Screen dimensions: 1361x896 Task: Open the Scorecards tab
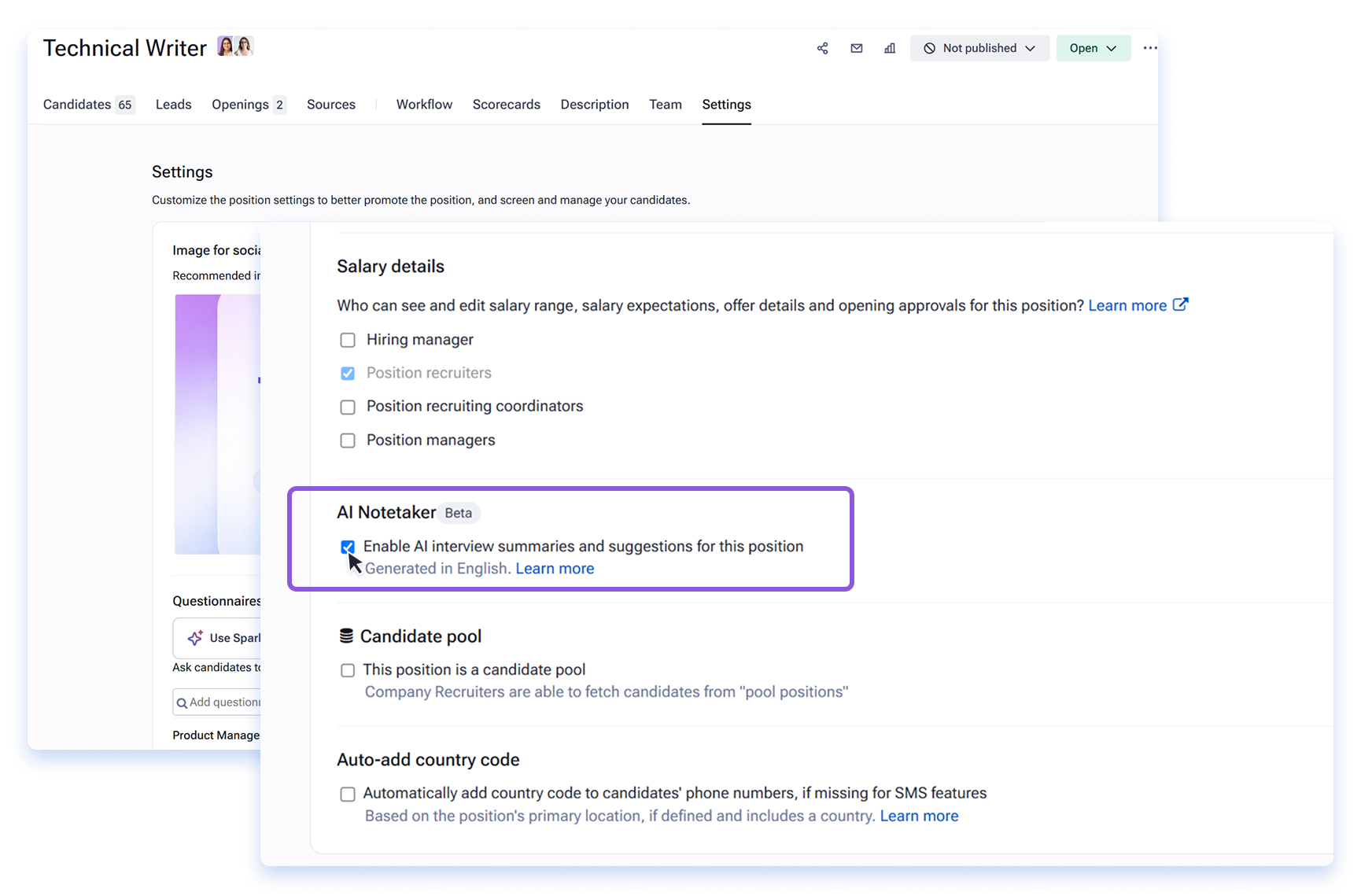point(506,105)
